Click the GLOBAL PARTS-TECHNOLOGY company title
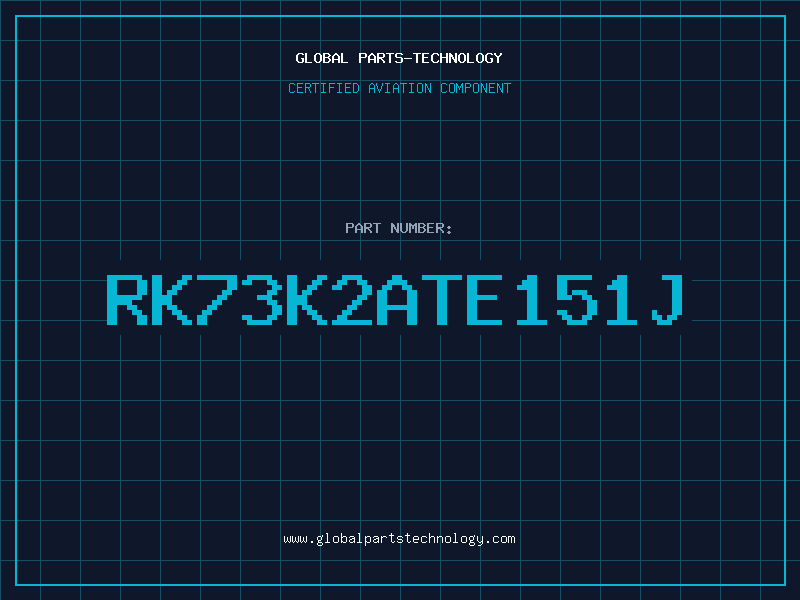The image size is (800, 600). point(399,58)
